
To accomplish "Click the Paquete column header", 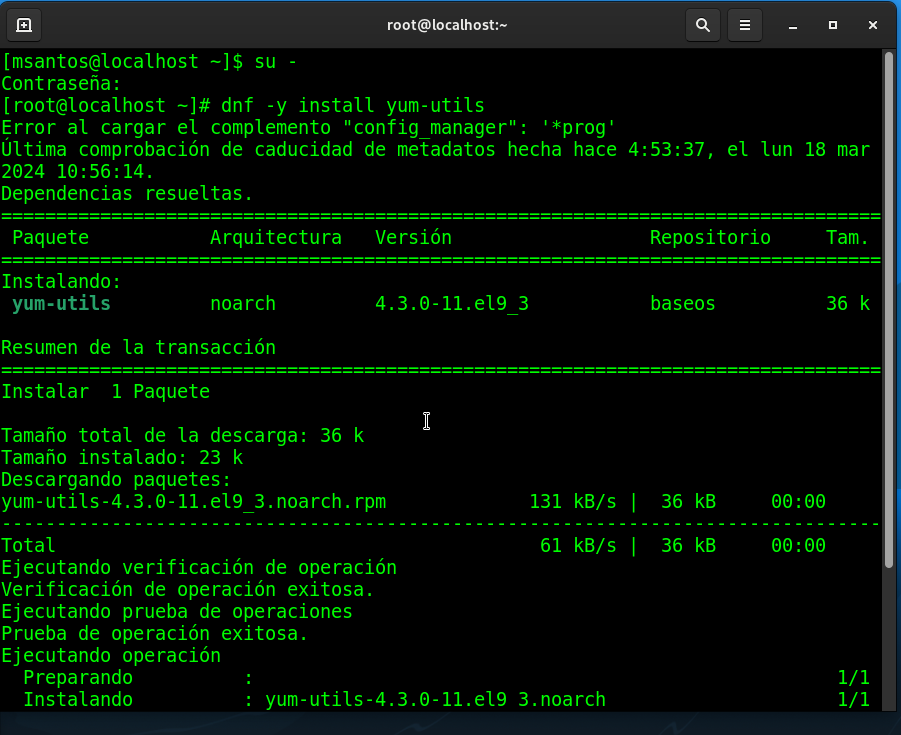I will pos(50,238).
